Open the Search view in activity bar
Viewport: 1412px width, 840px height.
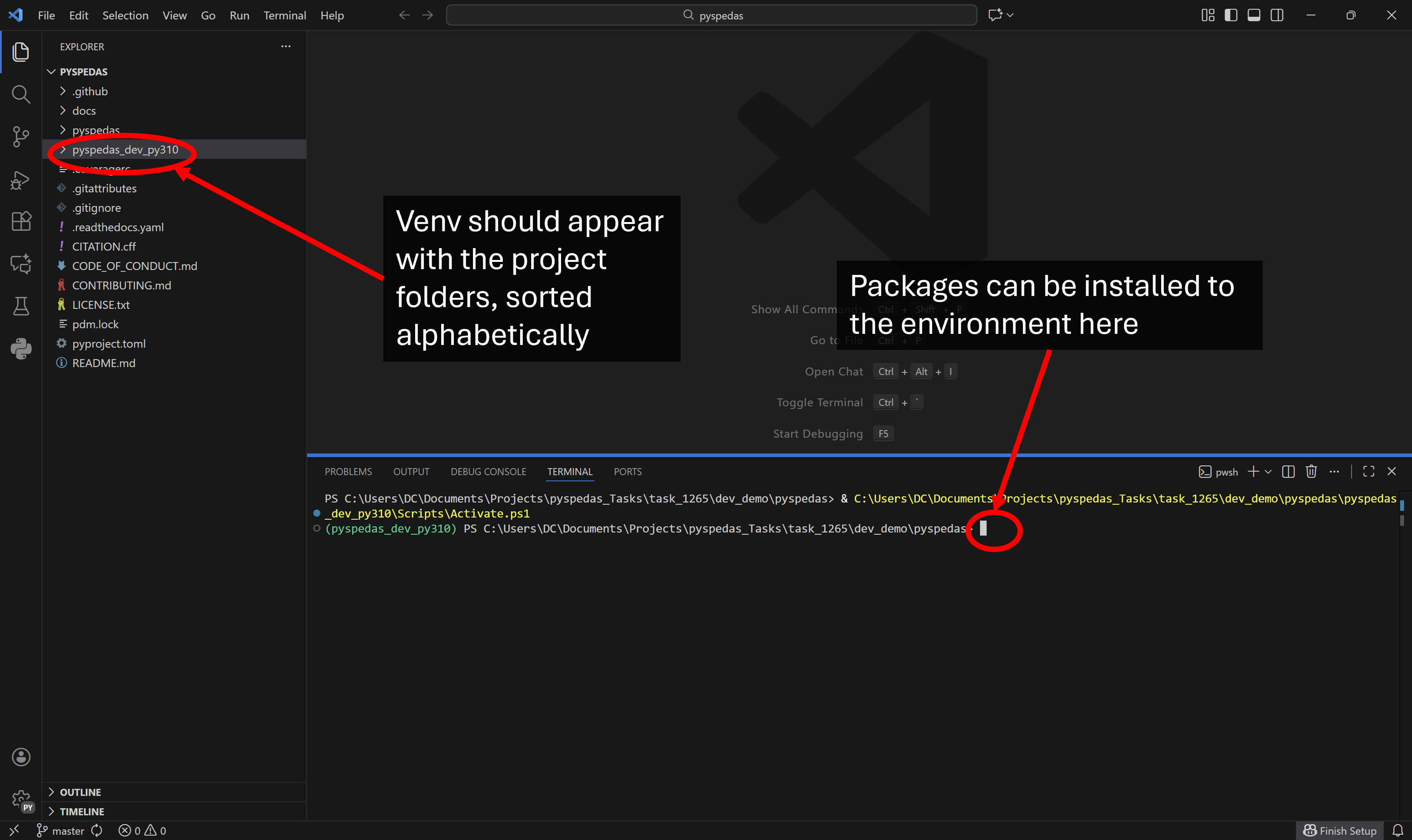21,94
